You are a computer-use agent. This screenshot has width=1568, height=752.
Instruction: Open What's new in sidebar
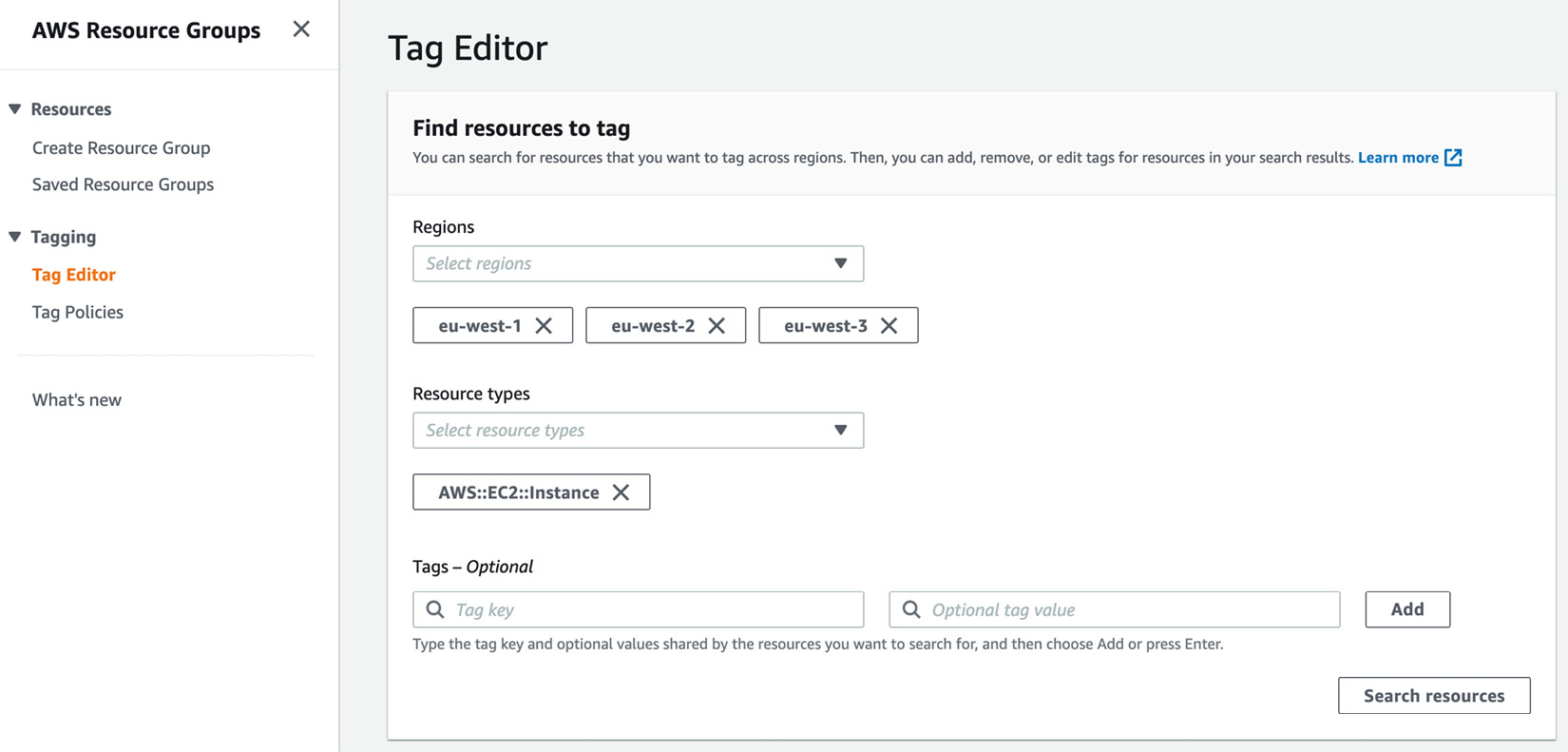tap(77, 400)
